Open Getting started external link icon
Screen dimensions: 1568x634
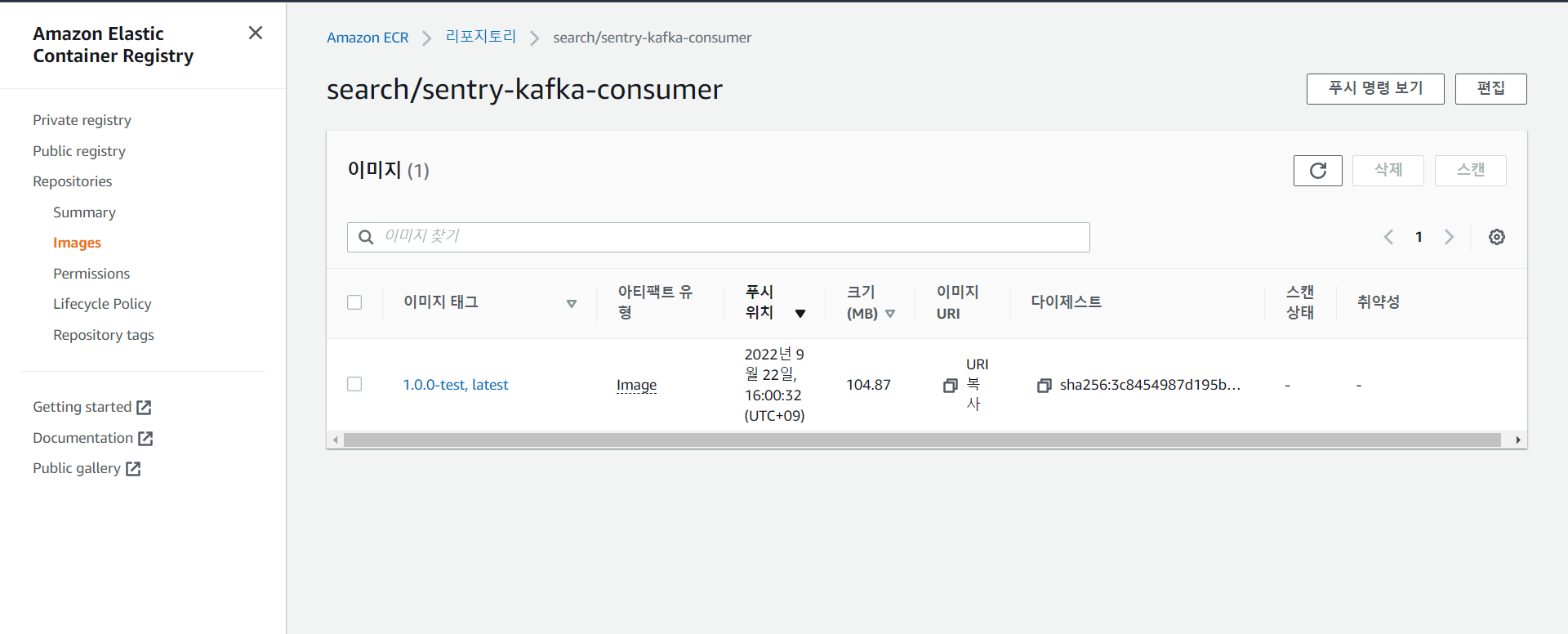(x=144, y=407)
